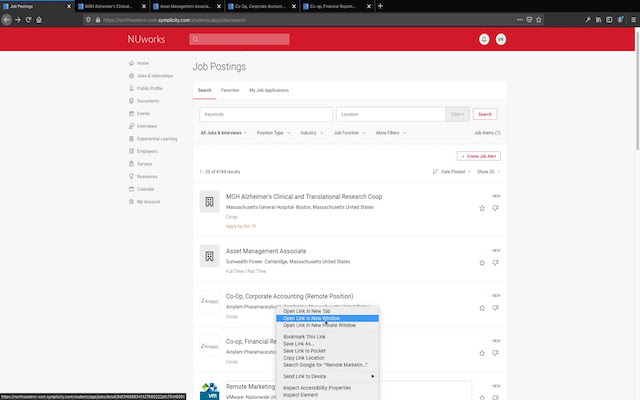The height and width of the screenshot is (400, 640).
Task: Bookmark this page with the star icon
Action: pos(539,20)
